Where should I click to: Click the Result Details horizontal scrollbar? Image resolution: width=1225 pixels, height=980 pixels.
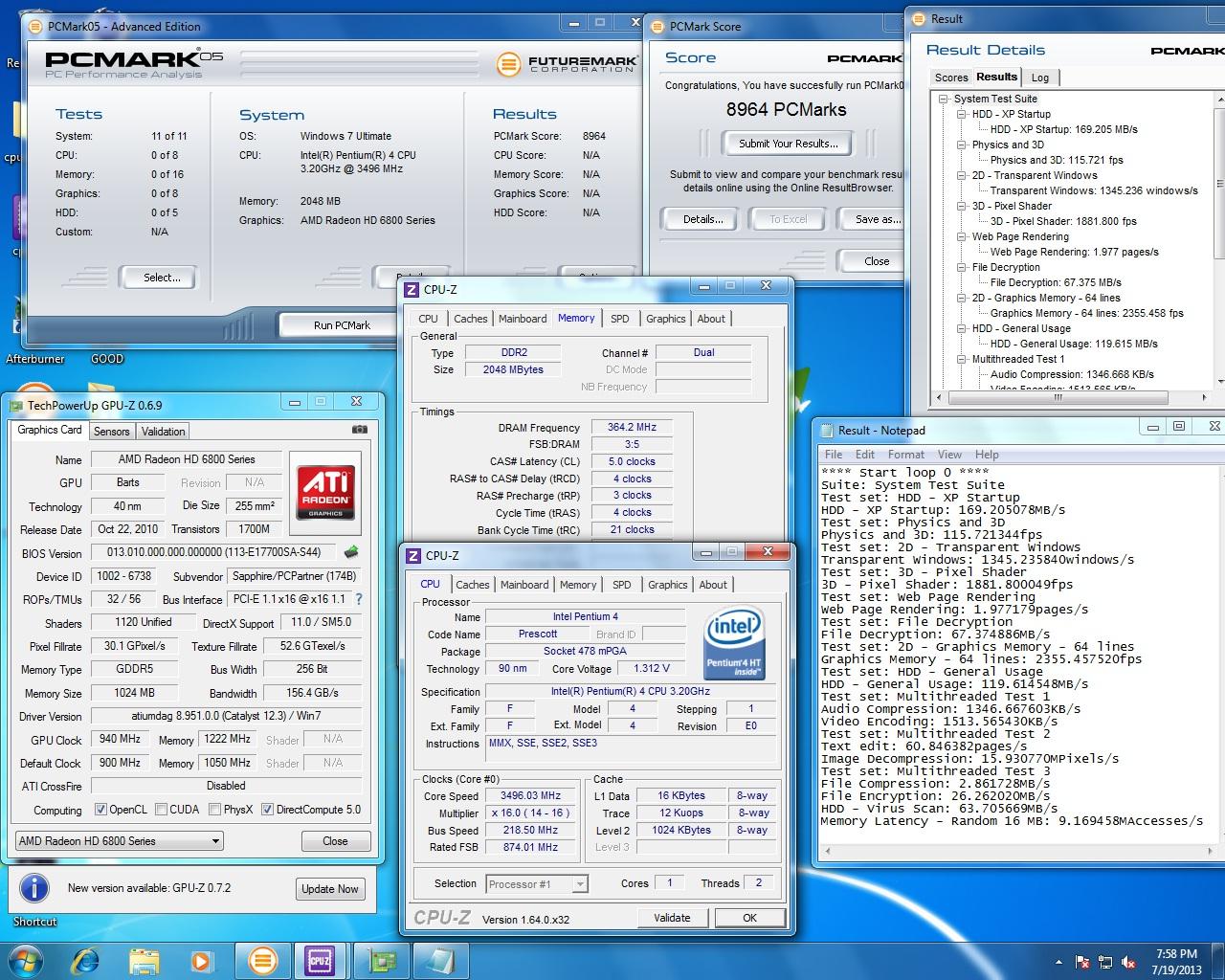click(x=1070, y=396)
